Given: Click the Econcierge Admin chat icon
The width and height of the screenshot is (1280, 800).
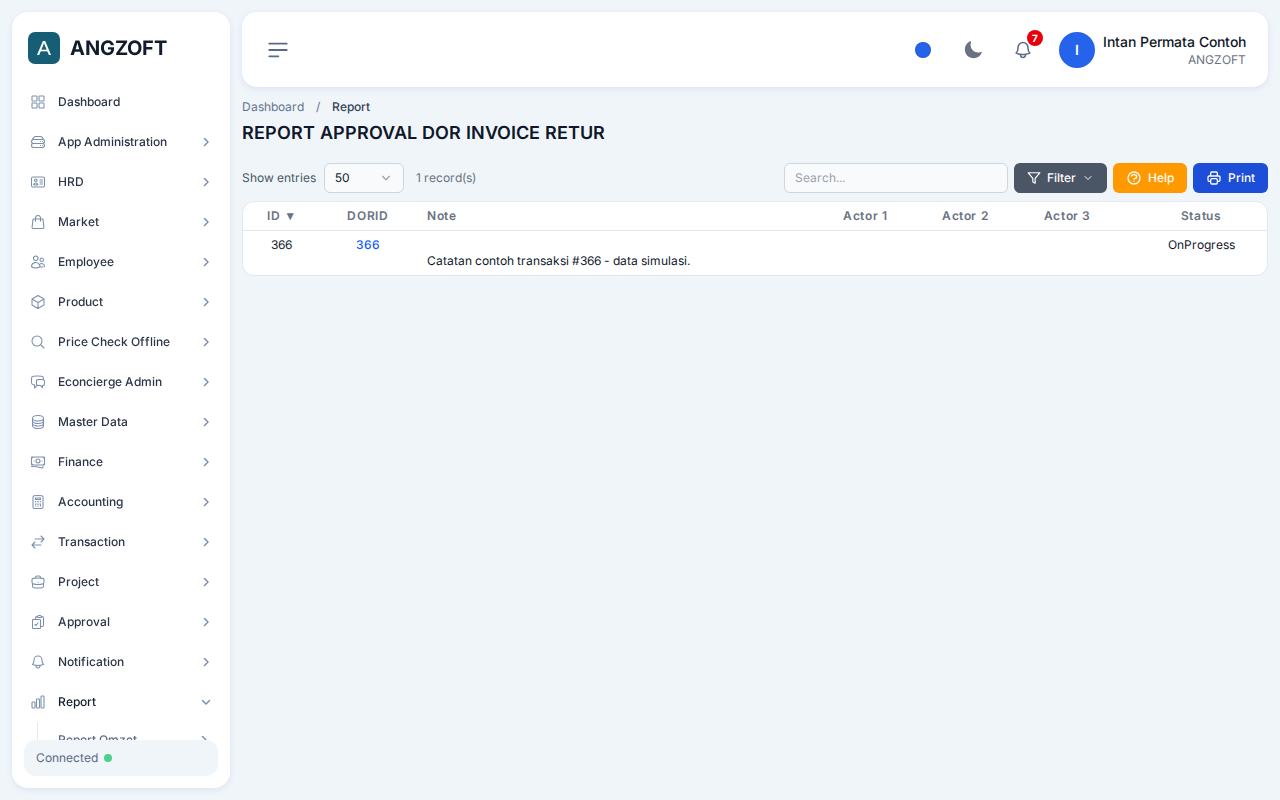Looking at the screenshot, I should tap(38, 382).
